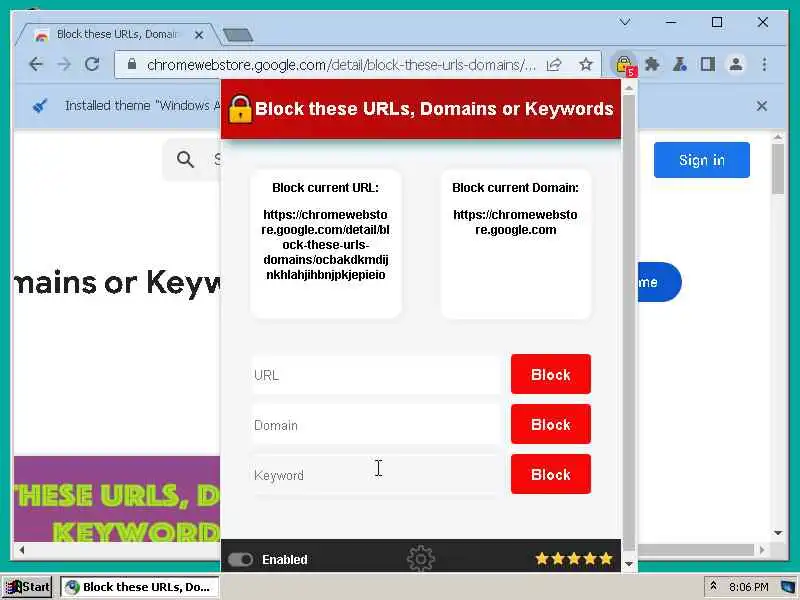Click the share page icon in address bar
The width and height of the screenshot is (800, 600).
point(554,64)
